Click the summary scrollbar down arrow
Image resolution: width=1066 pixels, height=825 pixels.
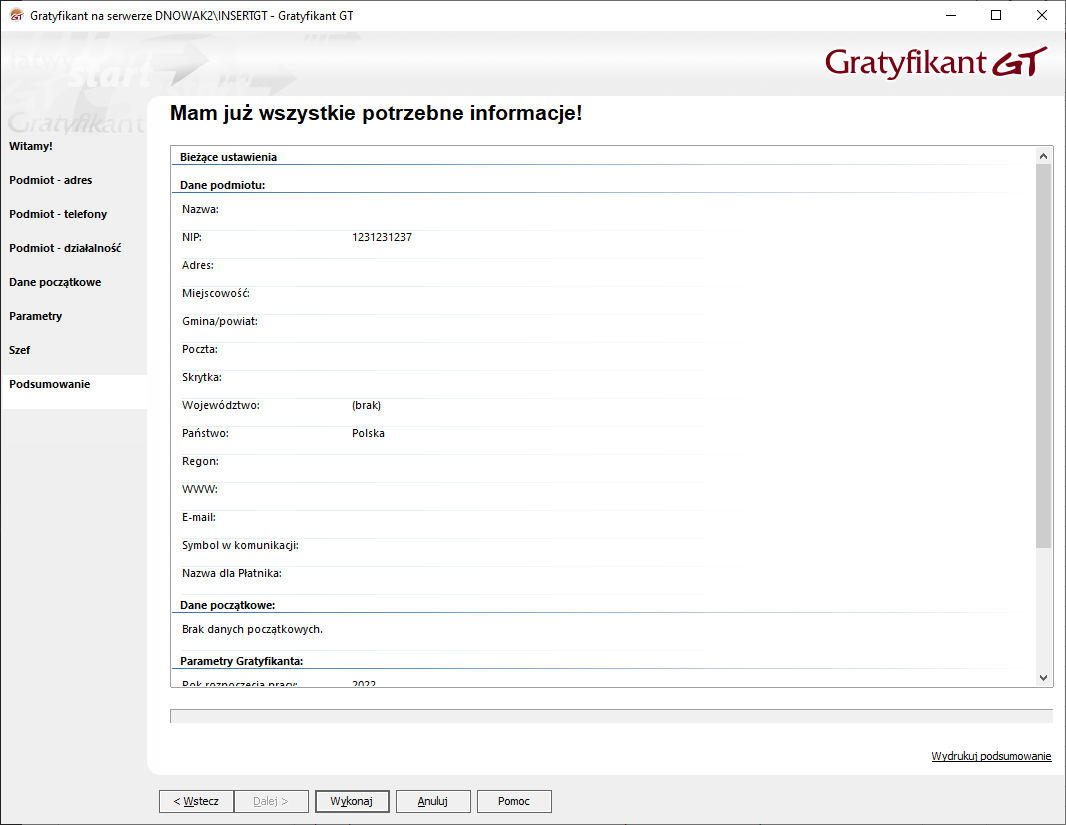[x=1044, y=678]
